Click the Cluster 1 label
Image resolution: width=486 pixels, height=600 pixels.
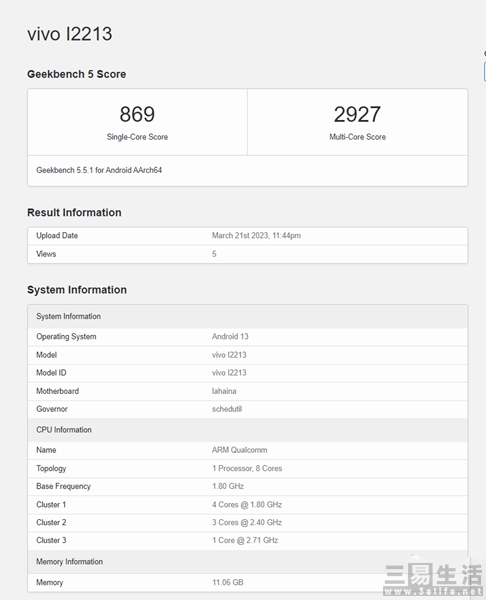click(x=51, y=504)
